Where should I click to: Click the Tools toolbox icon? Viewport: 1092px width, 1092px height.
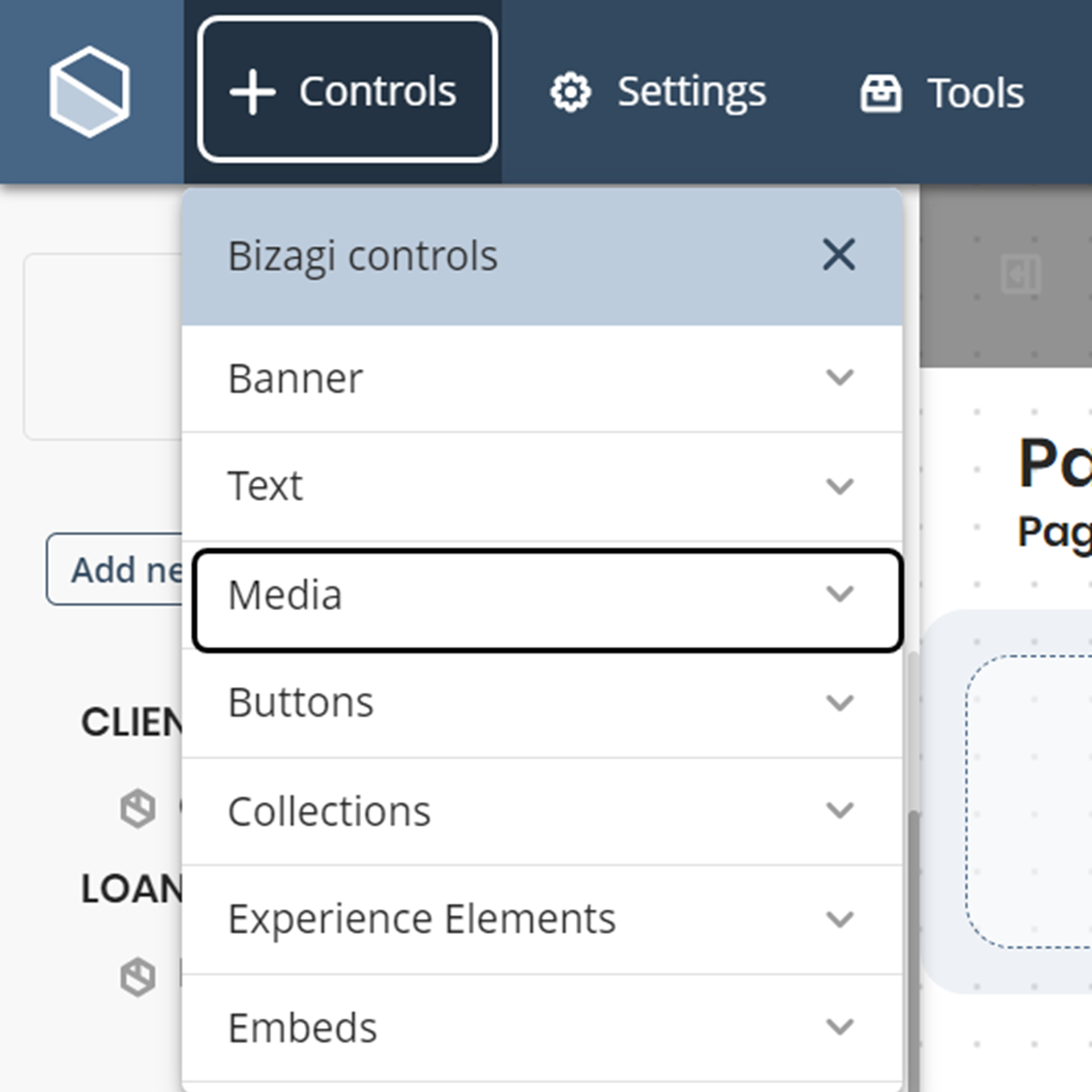tap(880, 93)
